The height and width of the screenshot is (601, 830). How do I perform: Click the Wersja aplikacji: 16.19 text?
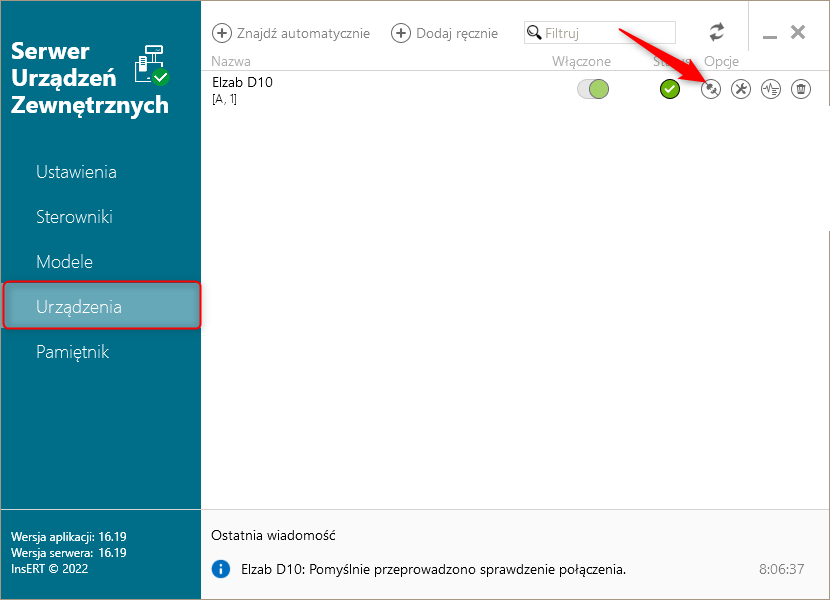click(69, 536)
